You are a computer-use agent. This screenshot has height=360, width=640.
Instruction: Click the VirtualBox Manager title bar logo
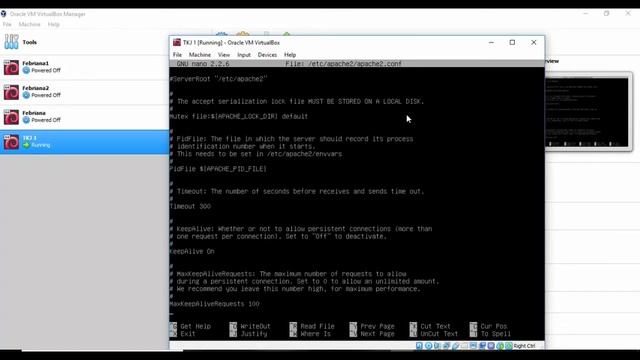(x=4, y=14)
